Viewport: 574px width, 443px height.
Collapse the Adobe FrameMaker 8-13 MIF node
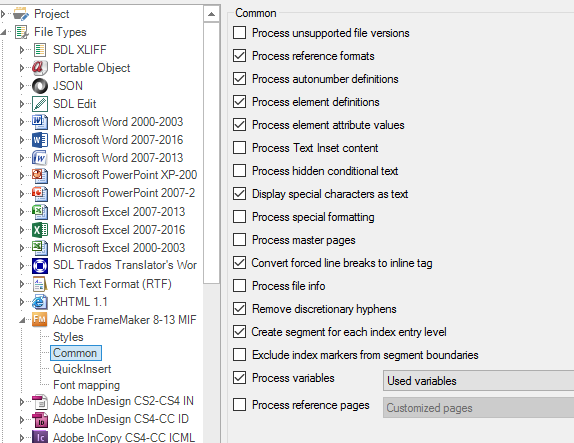22,320
